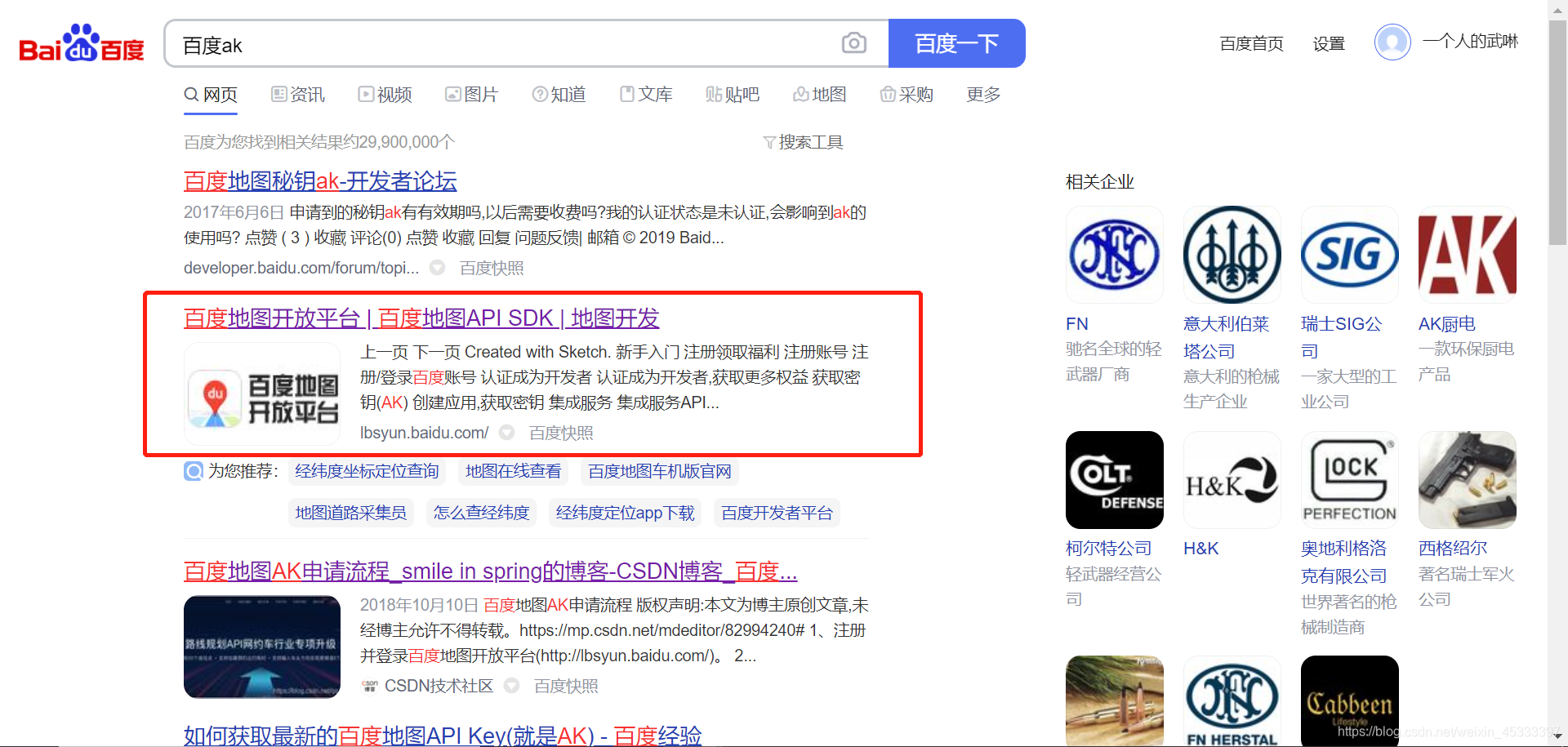Click recommended search 经纬度坐标定位查询
The image size is (1568, 747).
[x=367, y=471]
